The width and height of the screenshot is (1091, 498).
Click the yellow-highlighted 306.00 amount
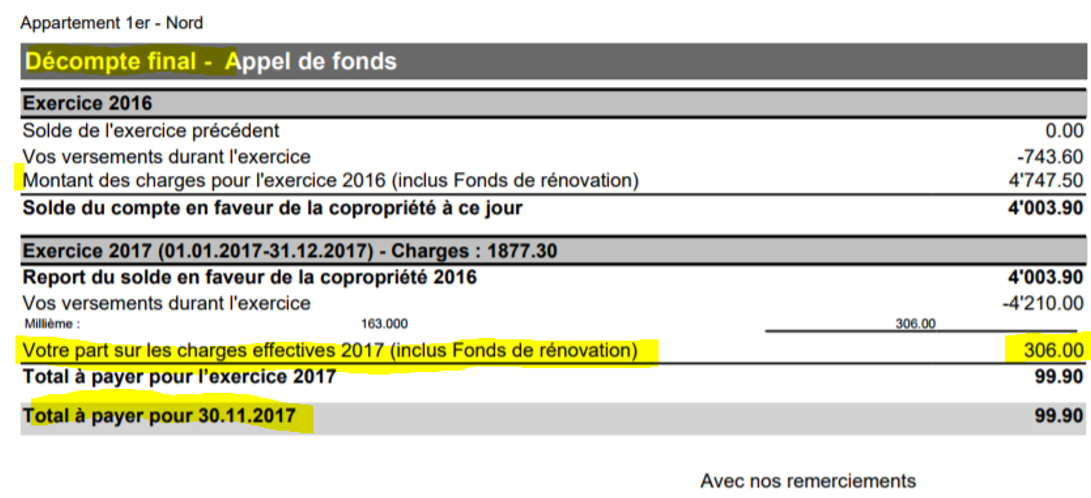coord(1053,350)
